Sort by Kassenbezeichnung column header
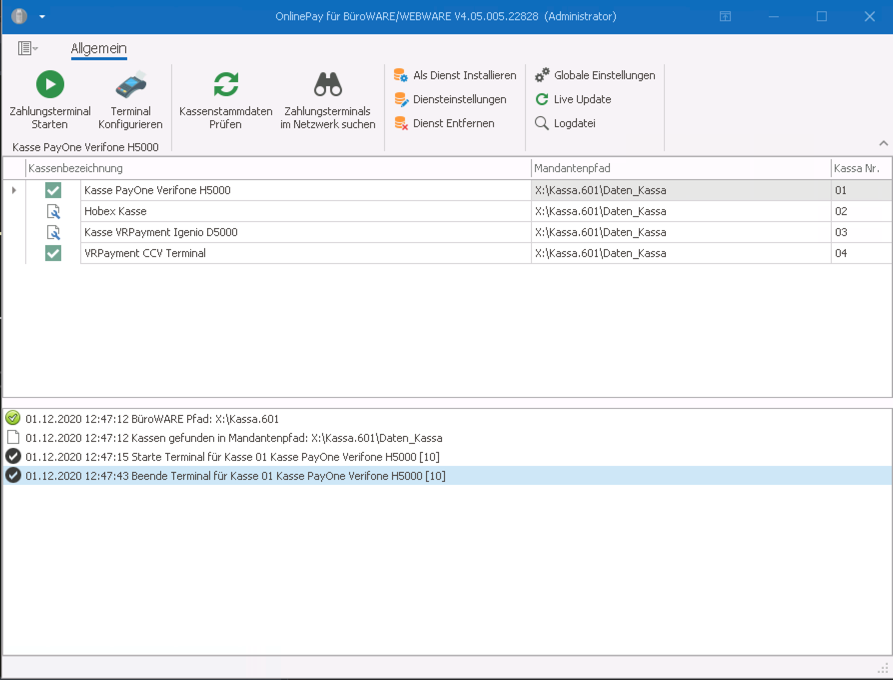The image size is (893, 680). pos(278,168)
